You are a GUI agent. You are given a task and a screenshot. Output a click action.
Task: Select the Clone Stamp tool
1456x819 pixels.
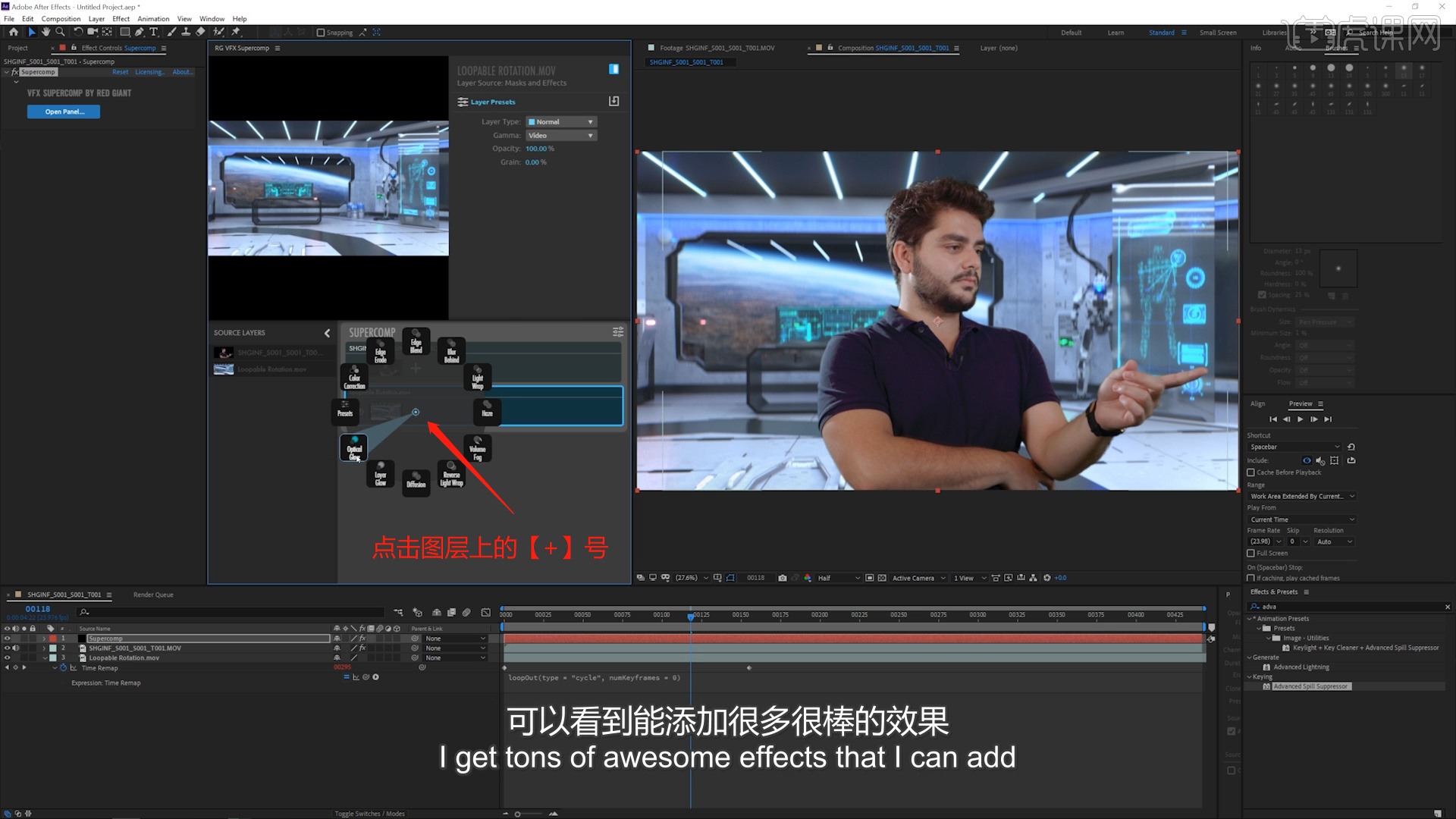pyautogui.click(x=186, y=32)
